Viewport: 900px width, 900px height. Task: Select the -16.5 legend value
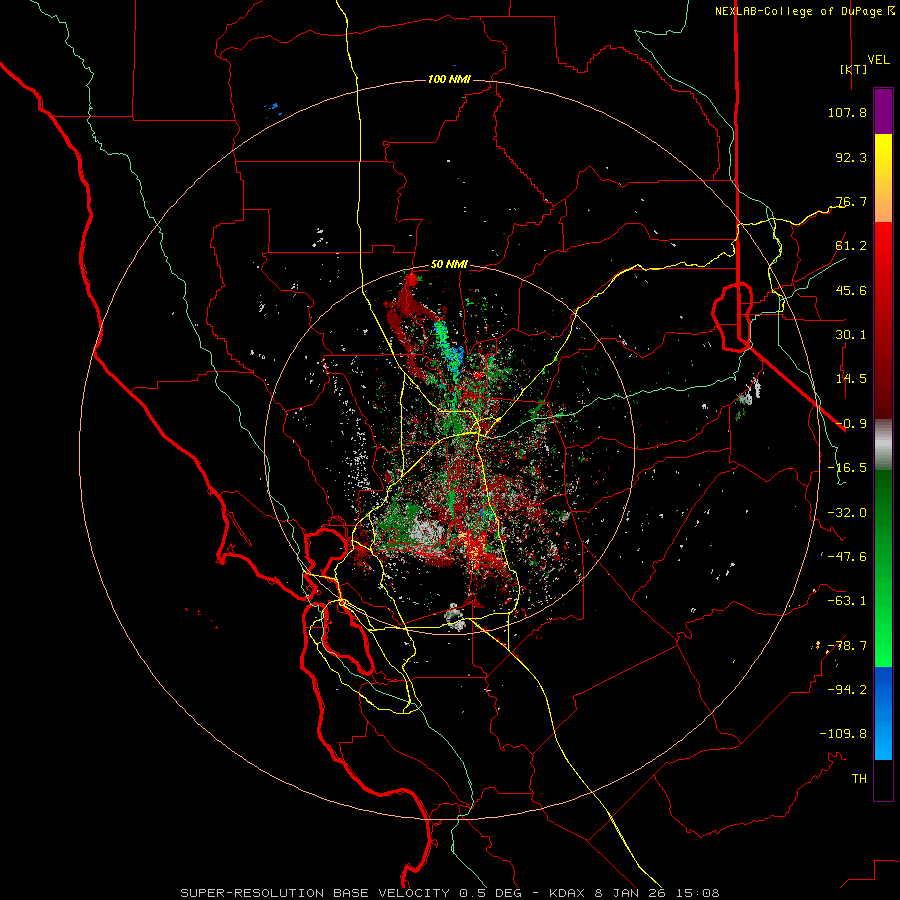tap(847, 468)
